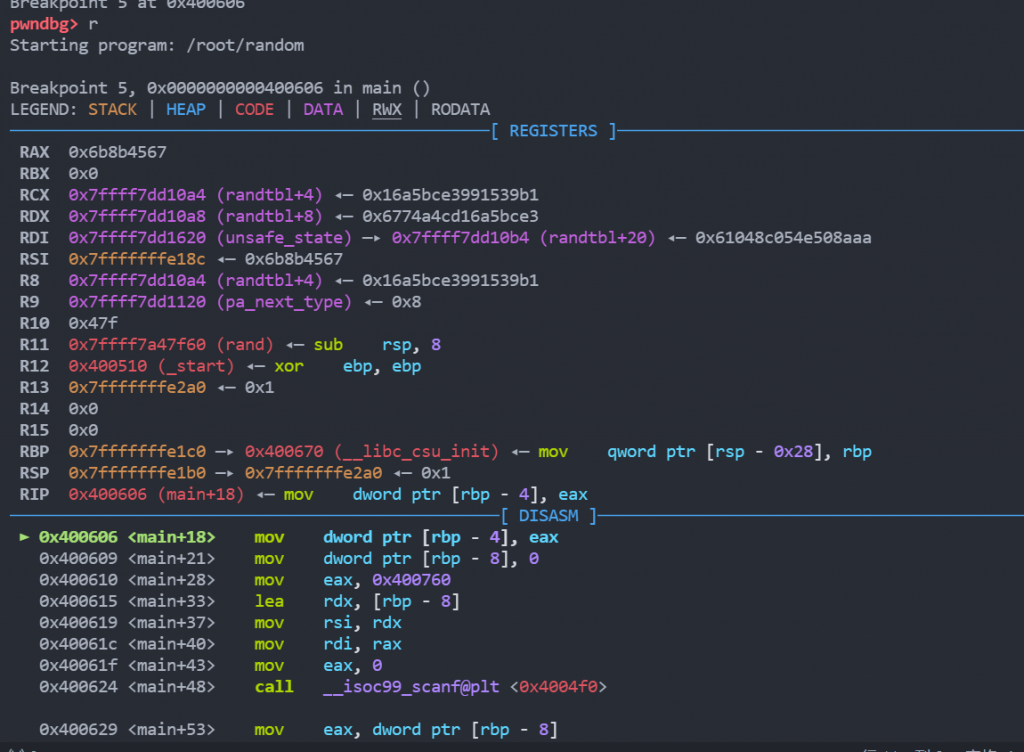Click the 'Starting program: /root/random' line
The width and height of the screenshot is (1024, 752).
coord(157,46)
